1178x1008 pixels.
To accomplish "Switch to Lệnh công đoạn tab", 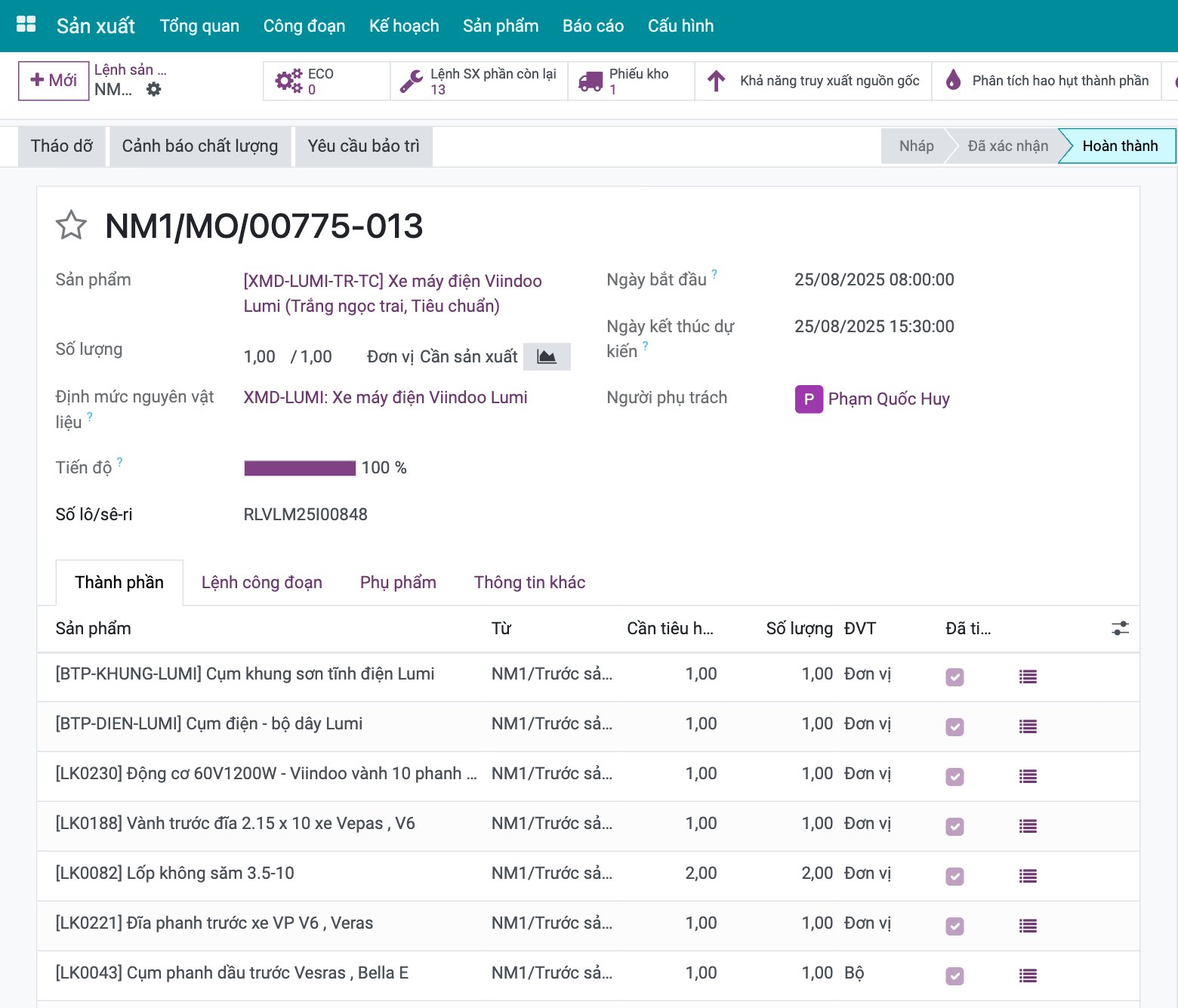I will [261, 582].
